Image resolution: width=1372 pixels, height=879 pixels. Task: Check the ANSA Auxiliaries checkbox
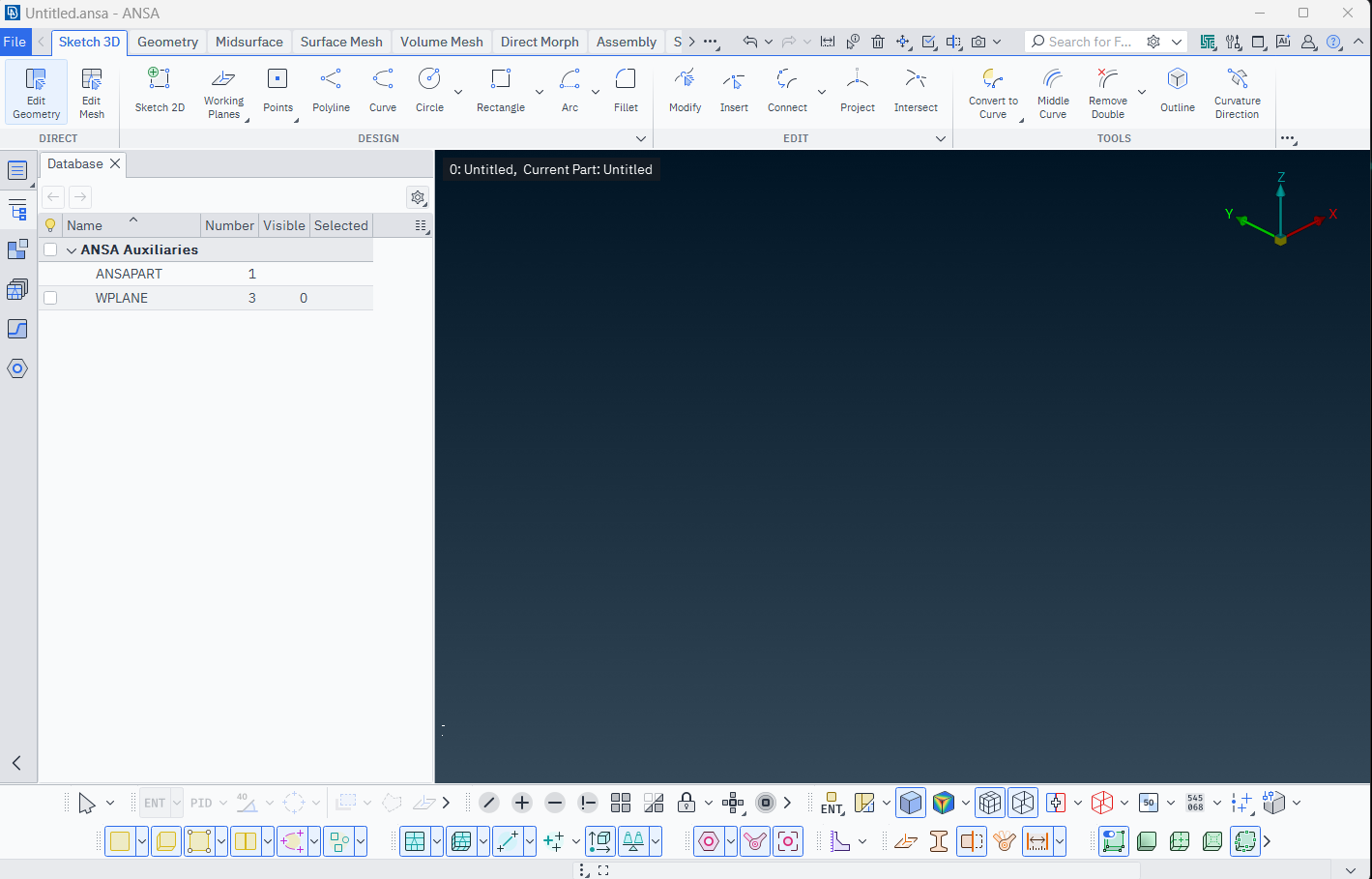coord(50,249)
